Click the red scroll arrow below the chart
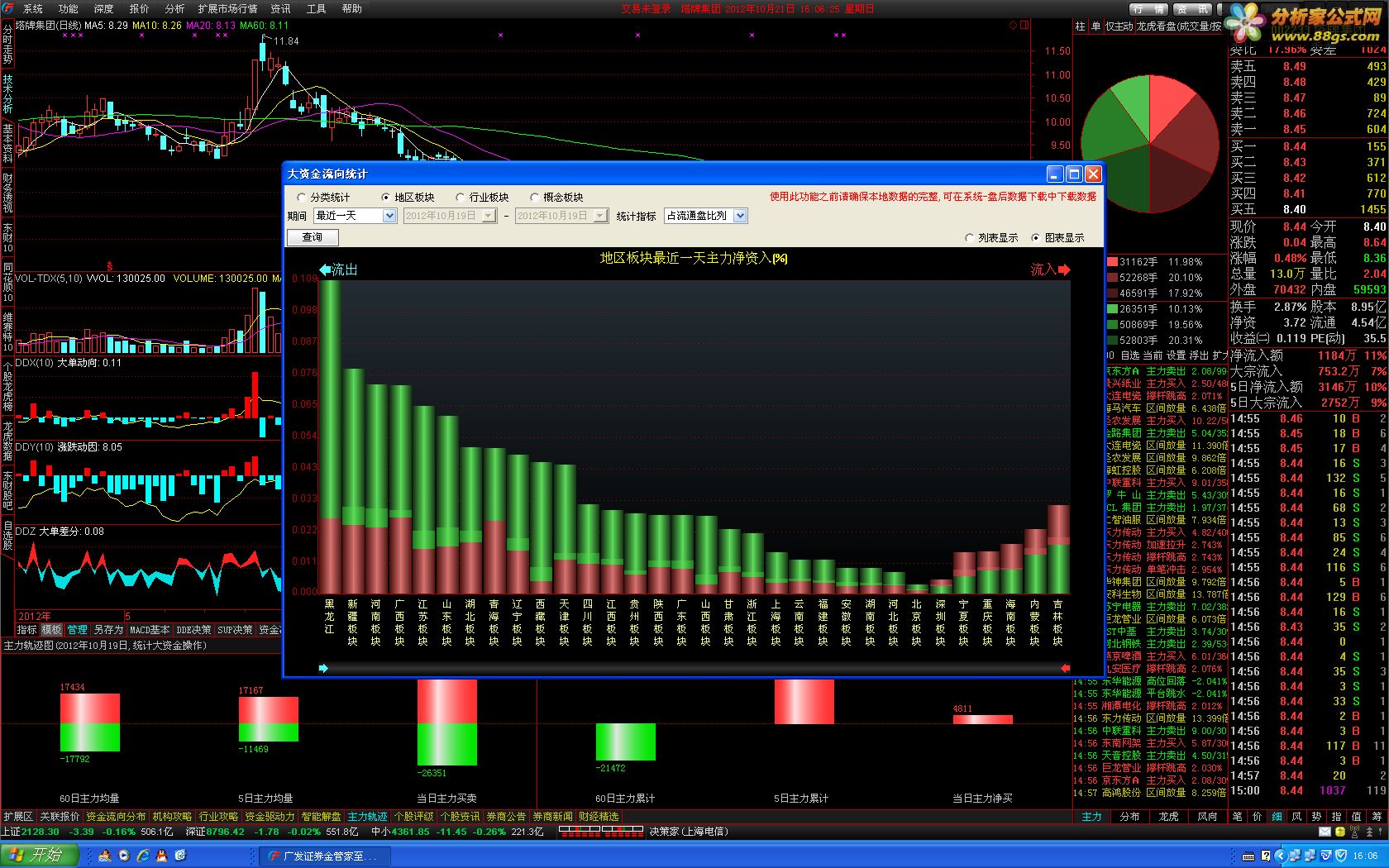1389x868 pixels. [x=1065, y=668]
